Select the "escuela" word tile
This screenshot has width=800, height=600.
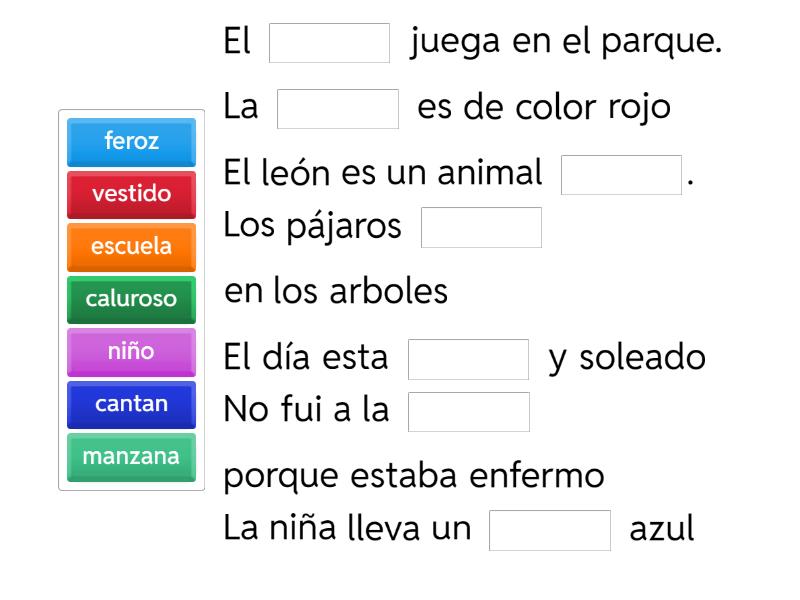[130, 246]
